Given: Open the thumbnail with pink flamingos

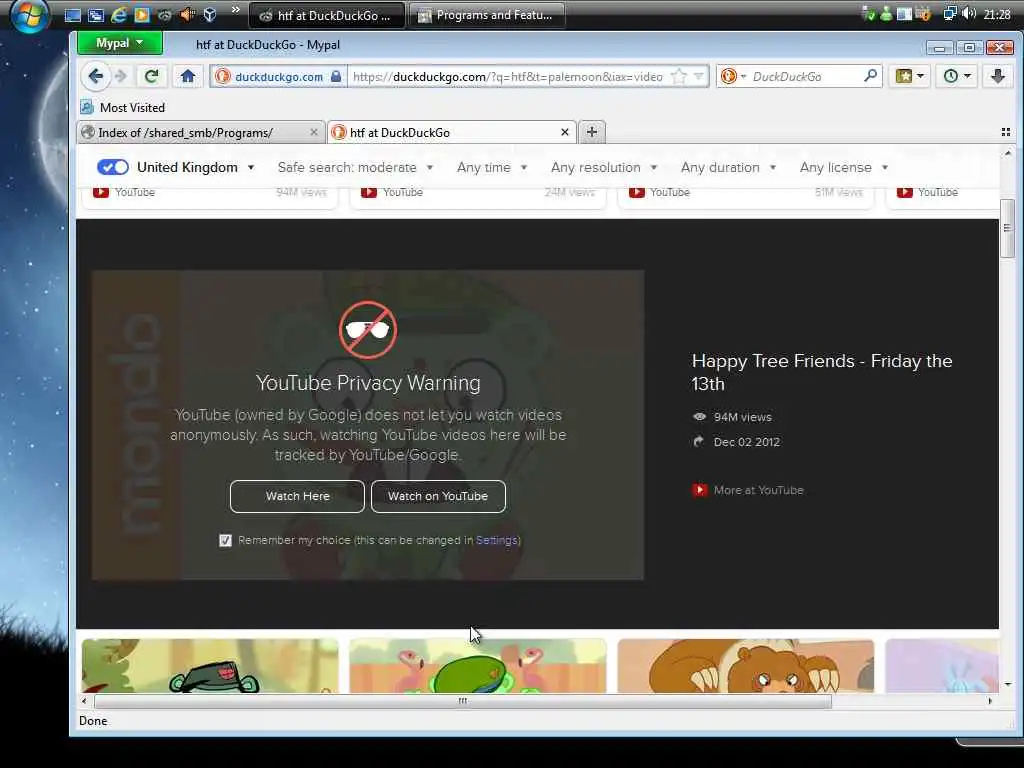Looking at the screenshot, I should [x=478, y=666].
